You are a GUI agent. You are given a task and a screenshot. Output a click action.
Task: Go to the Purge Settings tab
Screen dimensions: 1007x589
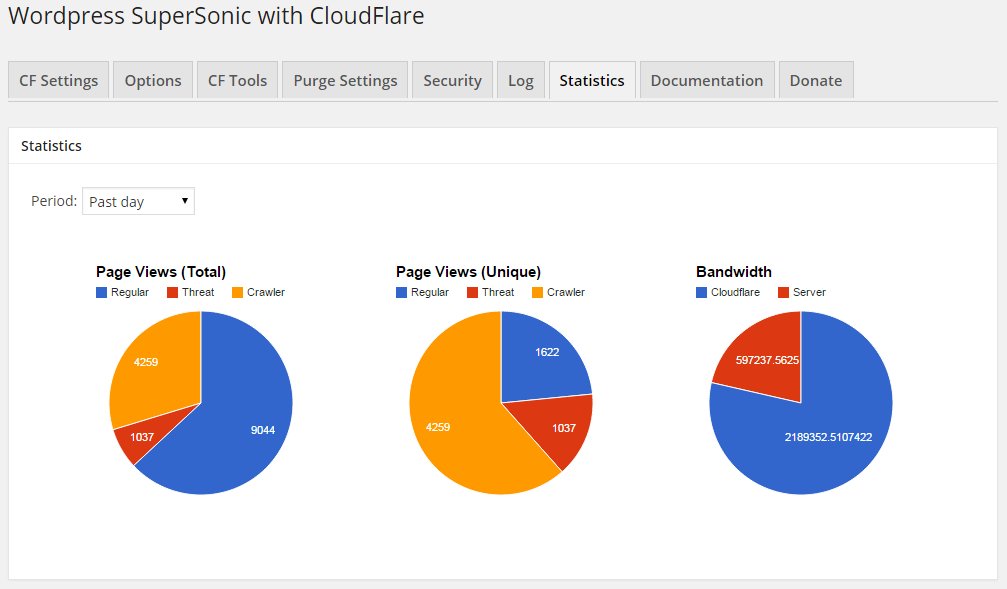(345, 80)
